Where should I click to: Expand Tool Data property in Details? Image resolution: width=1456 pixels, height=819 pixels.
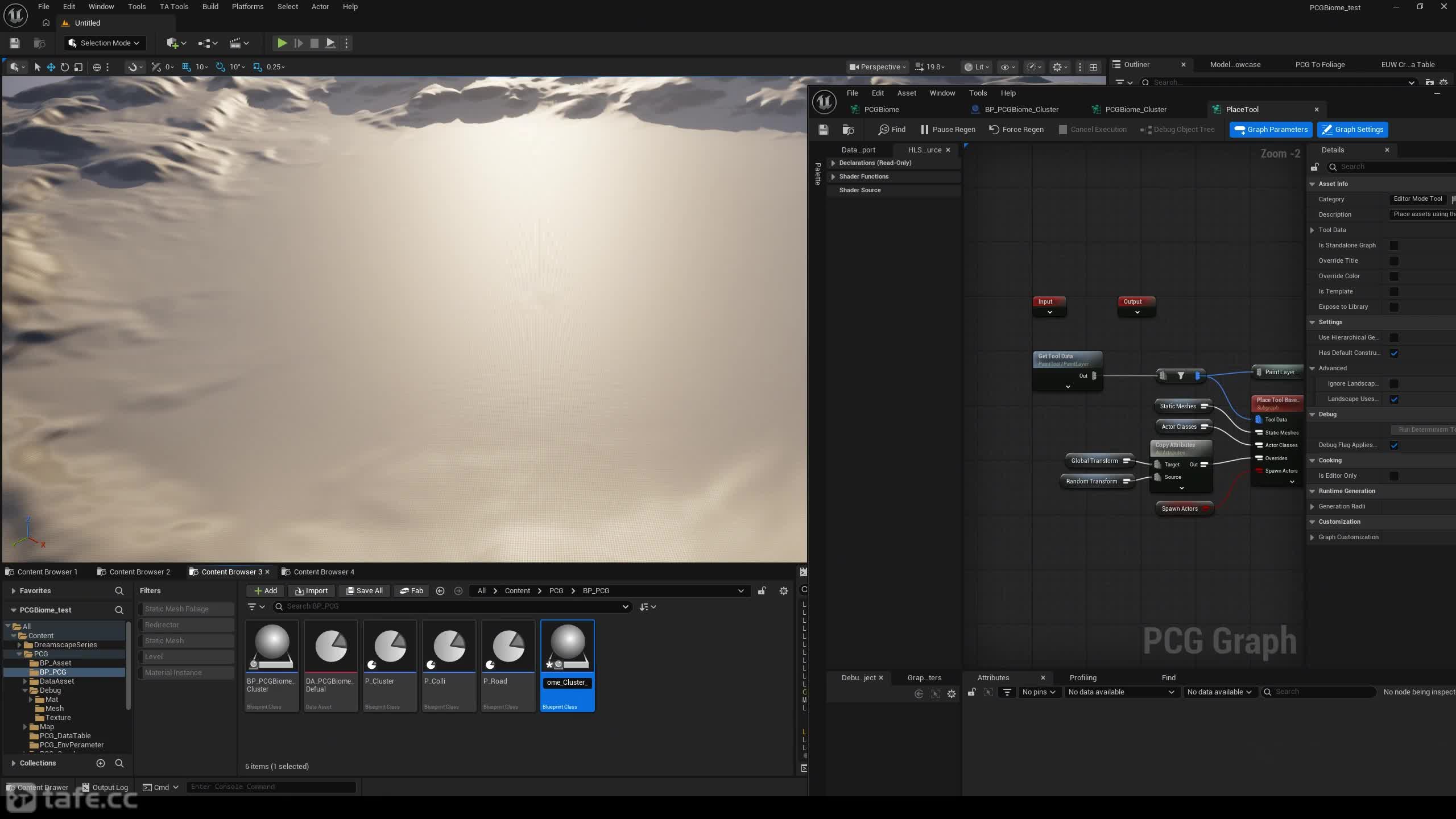click(1312, 230)
